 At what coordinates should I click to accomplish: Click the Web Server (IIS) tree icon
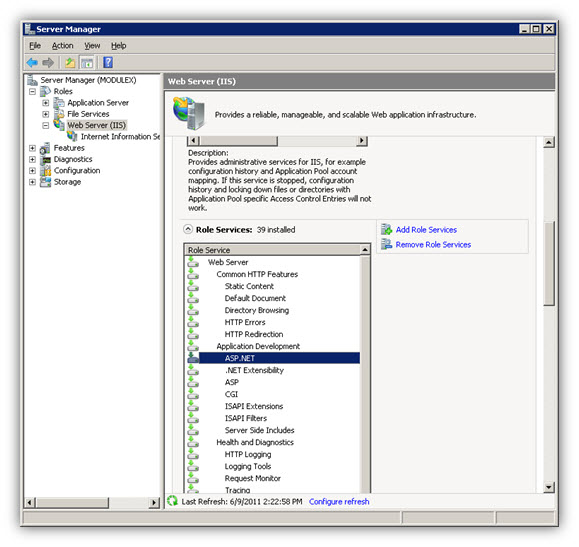[59, 124]
